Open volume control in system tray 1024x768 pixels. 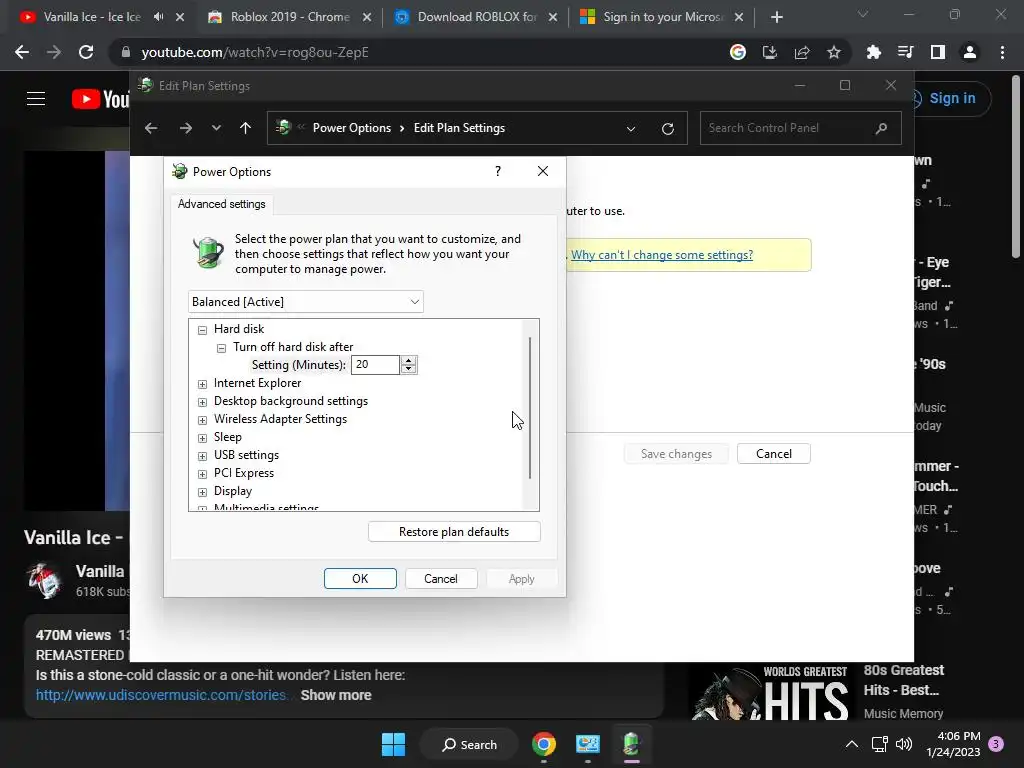pos(904,744)
